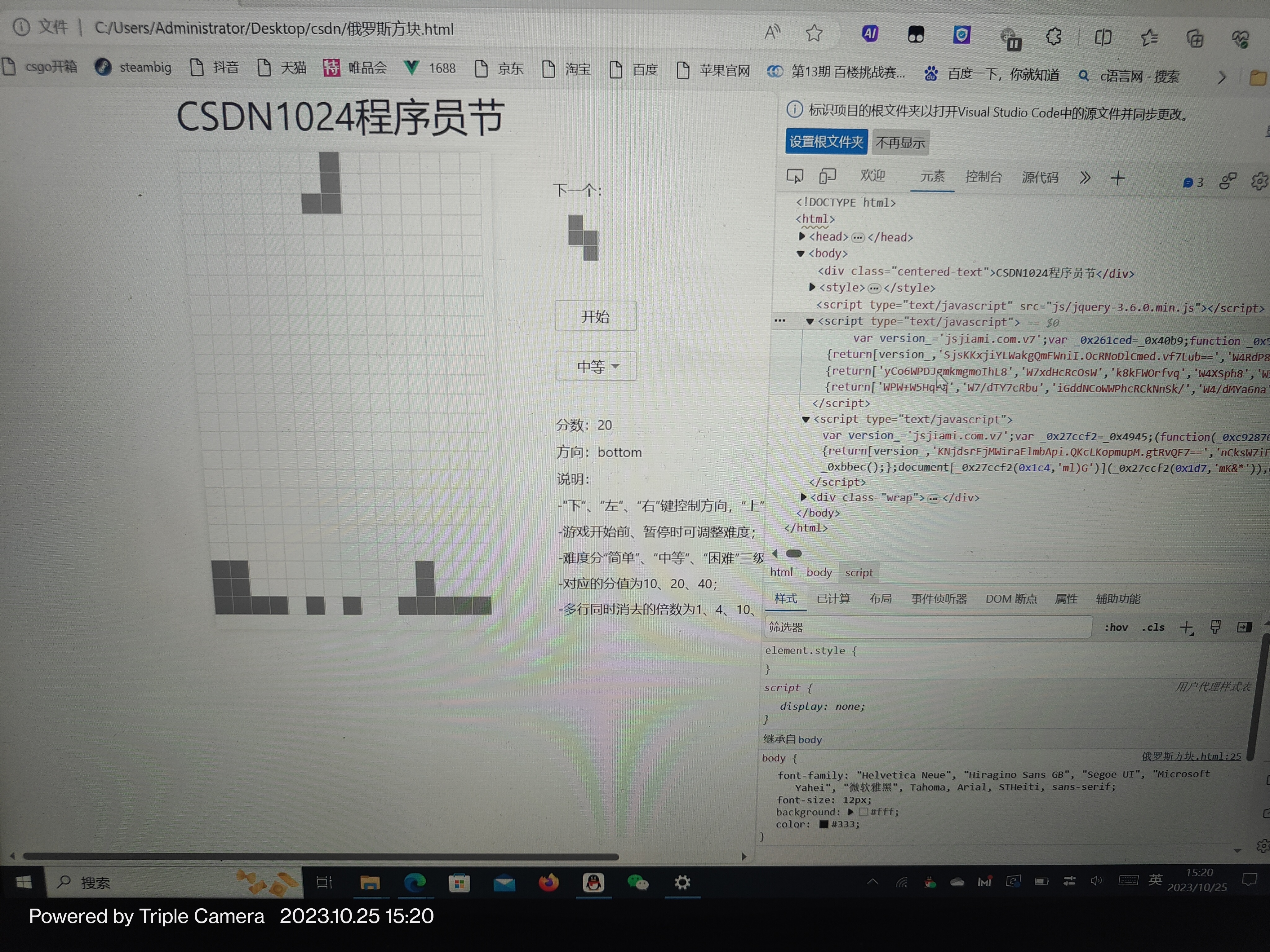Toggle the #fff background color checkbox swatch

coord(863,812)
